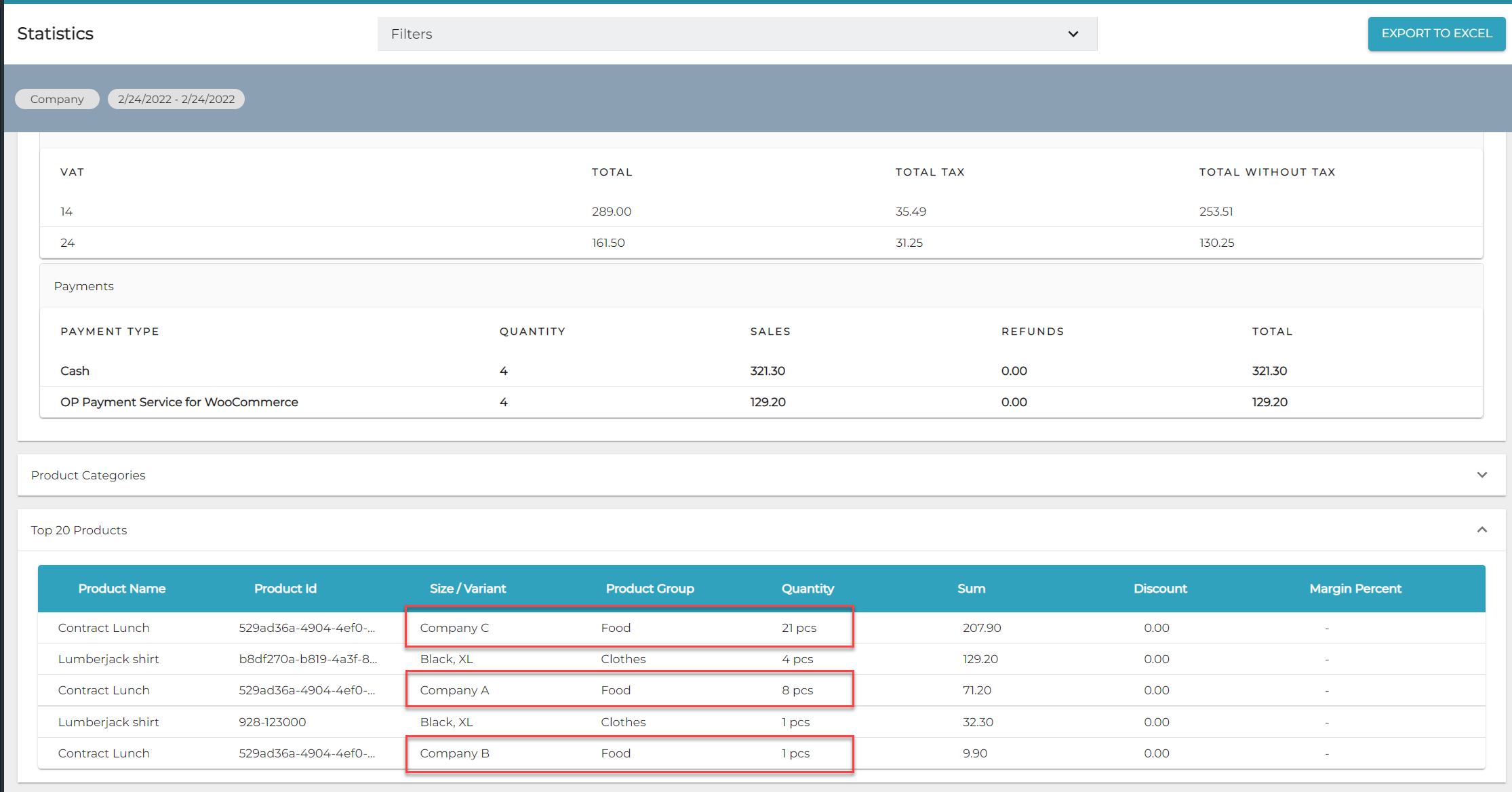Click the Cash payment type row
The width and height of the screenshot is (1512, 792).
pos(75,371)
